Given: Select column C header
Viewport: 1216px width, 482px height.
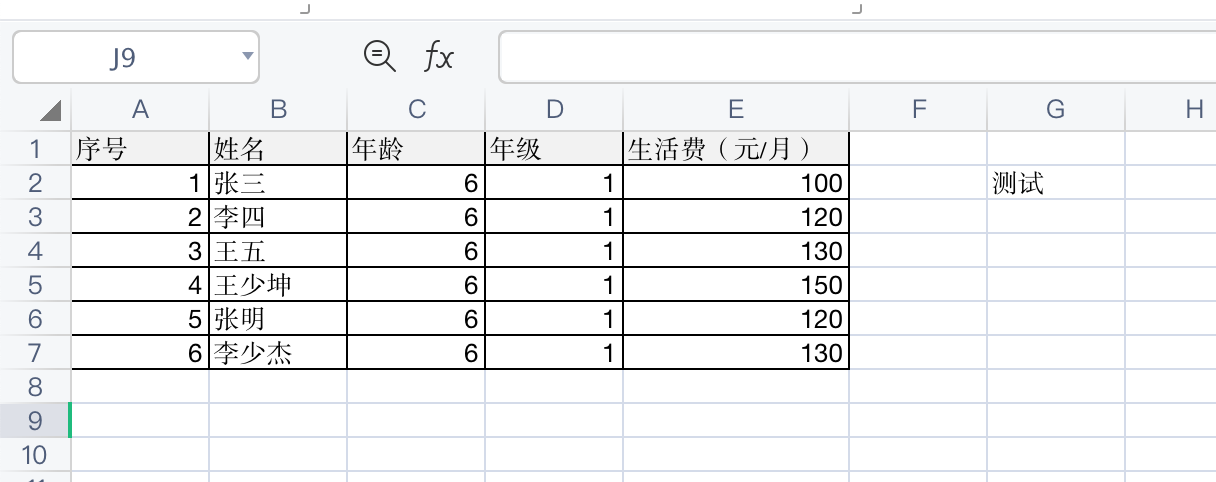Looking at the screenshot, I should tap(416, 110).
